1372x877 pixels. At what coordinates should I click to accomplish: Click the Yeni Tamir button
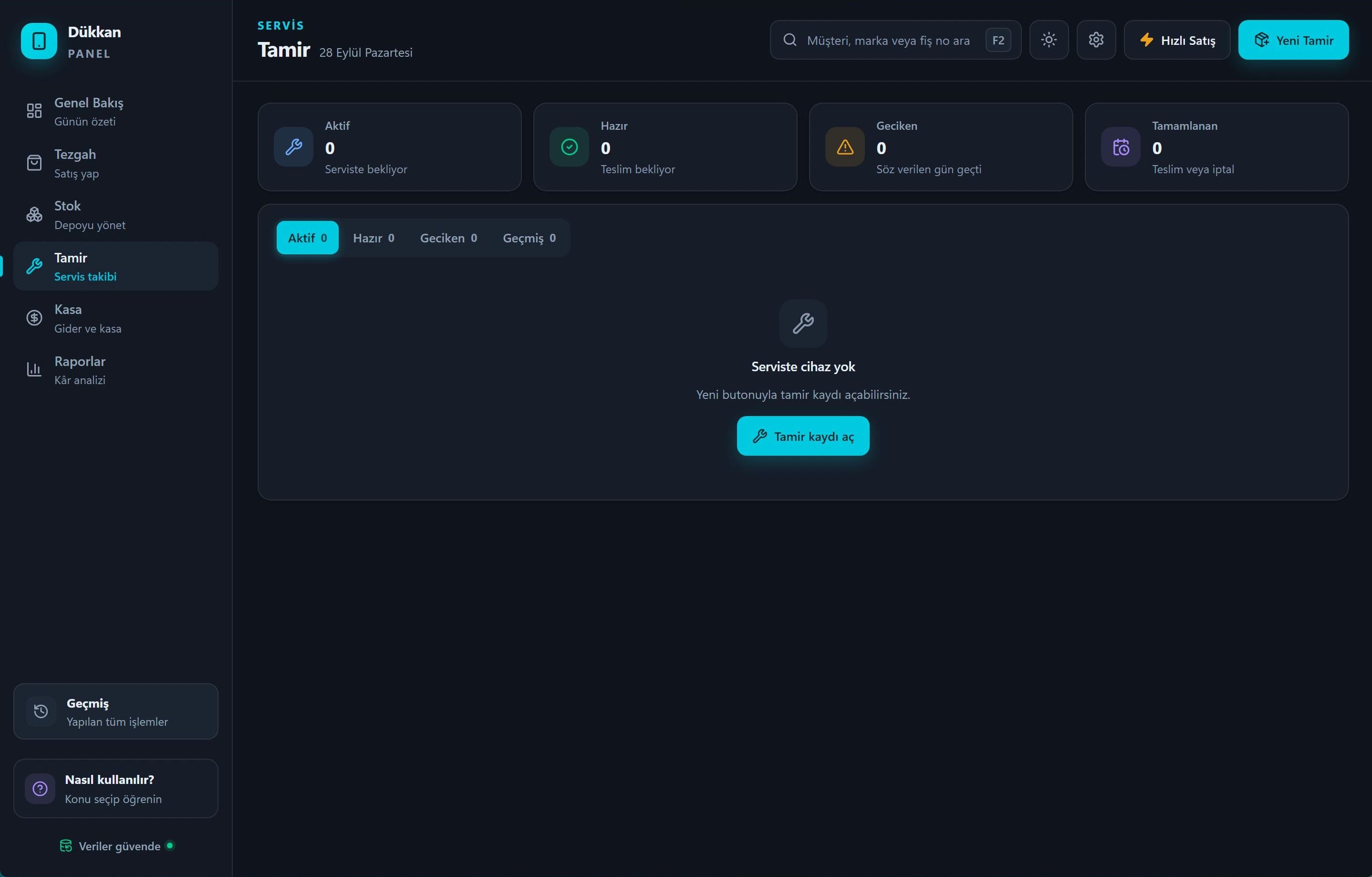[x=1293, y=40]
